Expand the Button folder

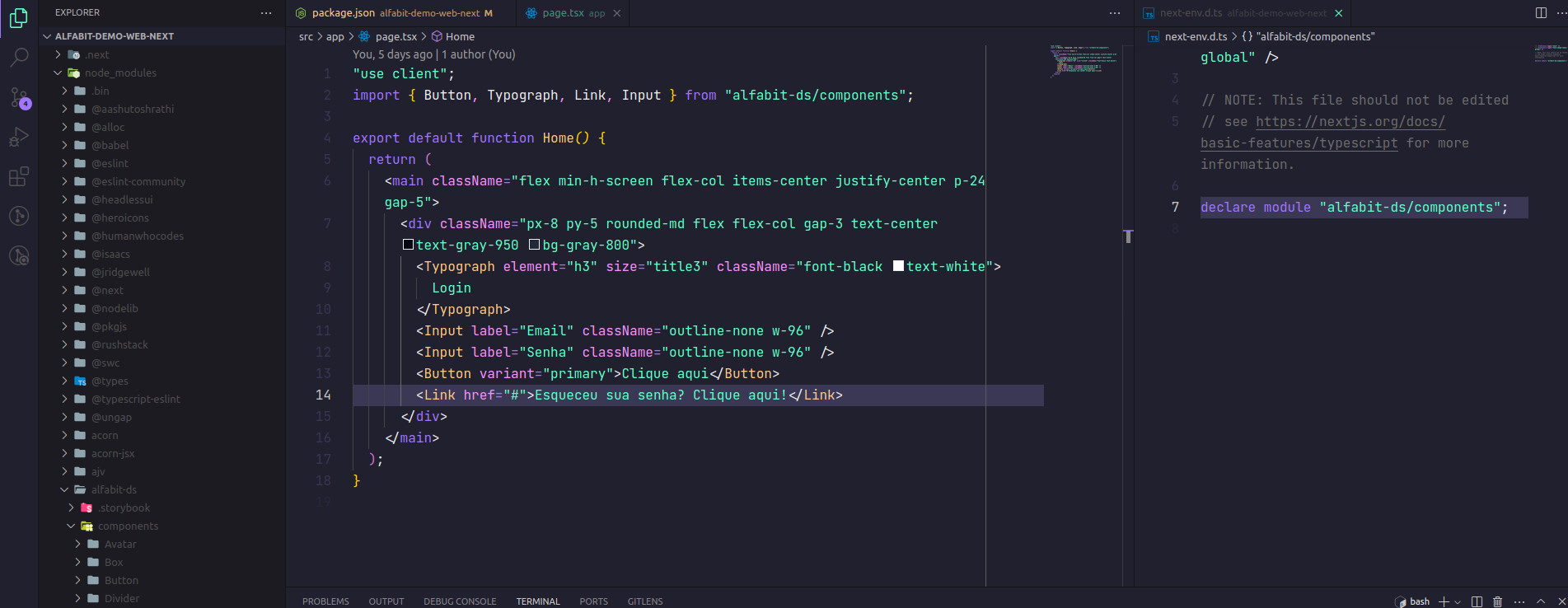coord(162,580)
